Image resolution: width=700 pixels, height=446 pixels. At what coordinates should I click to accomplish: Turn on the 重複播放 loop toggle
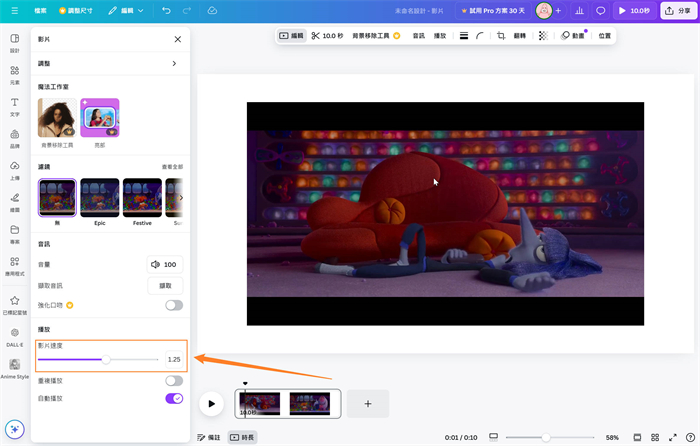click(x=174, y=381)
